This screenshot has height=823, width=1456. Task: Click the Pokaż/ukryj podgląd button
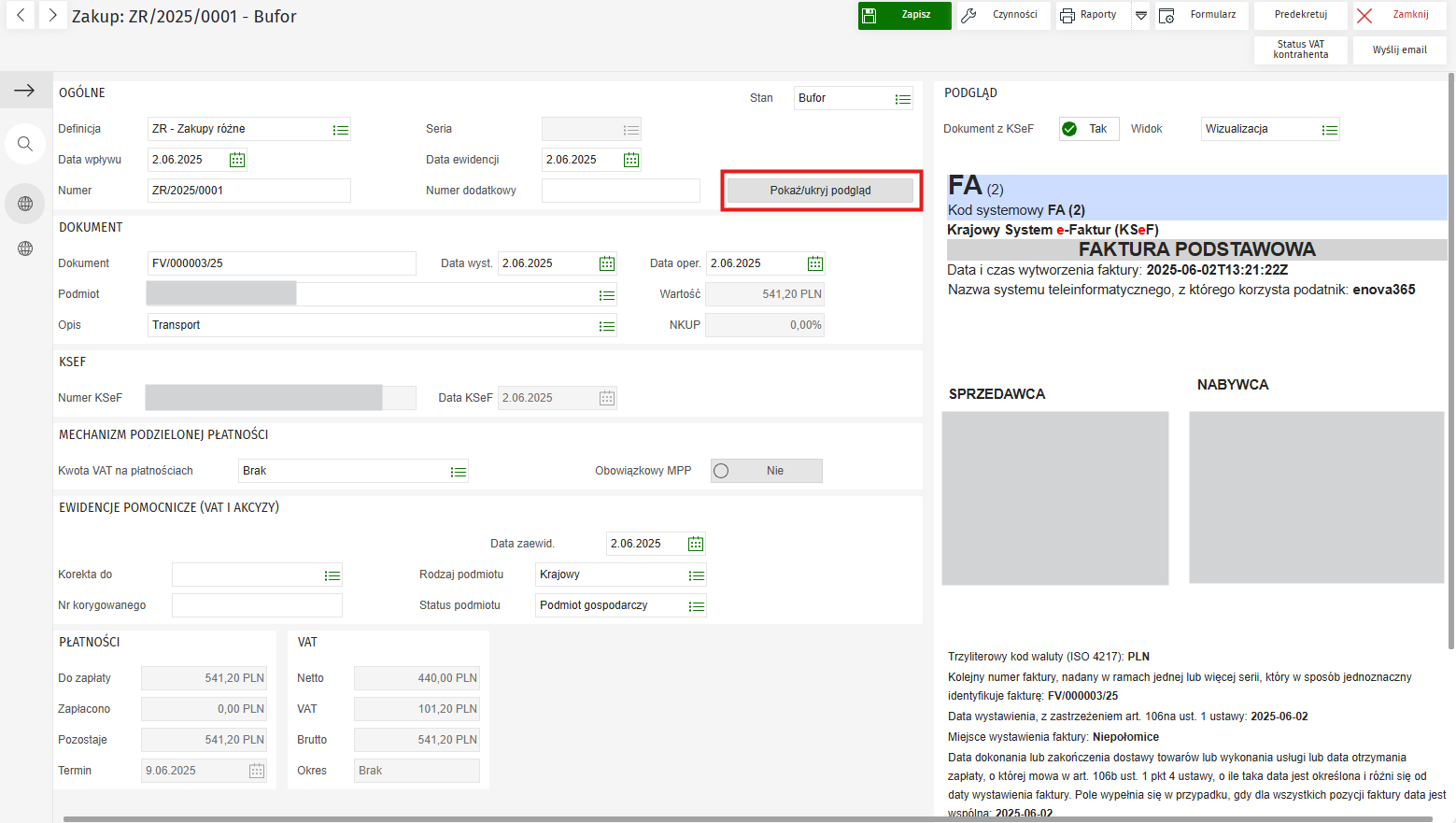(x=820, y=191)
